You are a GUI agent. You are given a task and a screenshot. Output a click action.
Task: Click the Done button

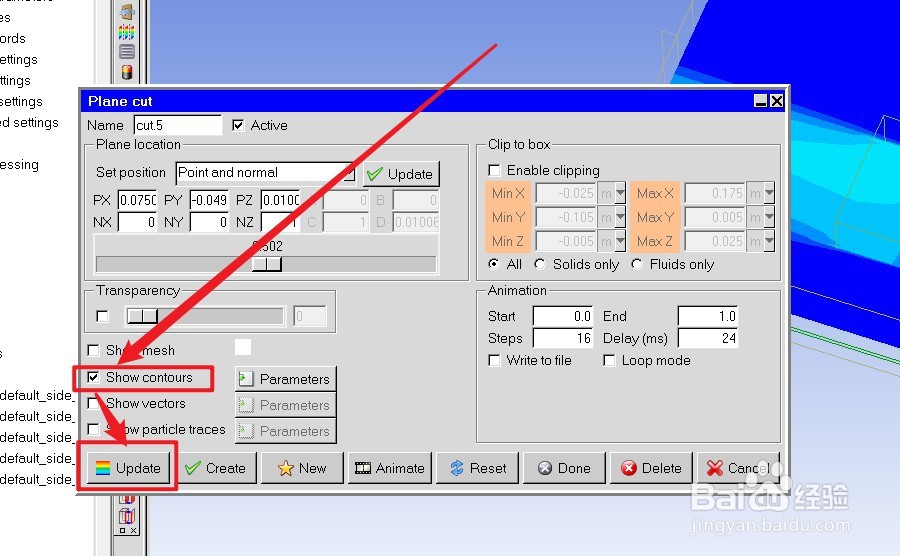(x=565, y=468)
